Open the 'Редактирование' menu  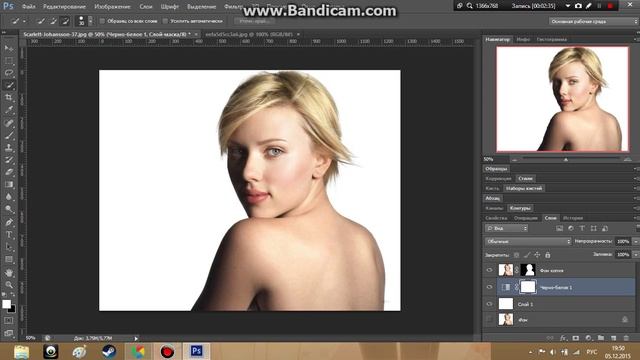(x=64, y=7)
